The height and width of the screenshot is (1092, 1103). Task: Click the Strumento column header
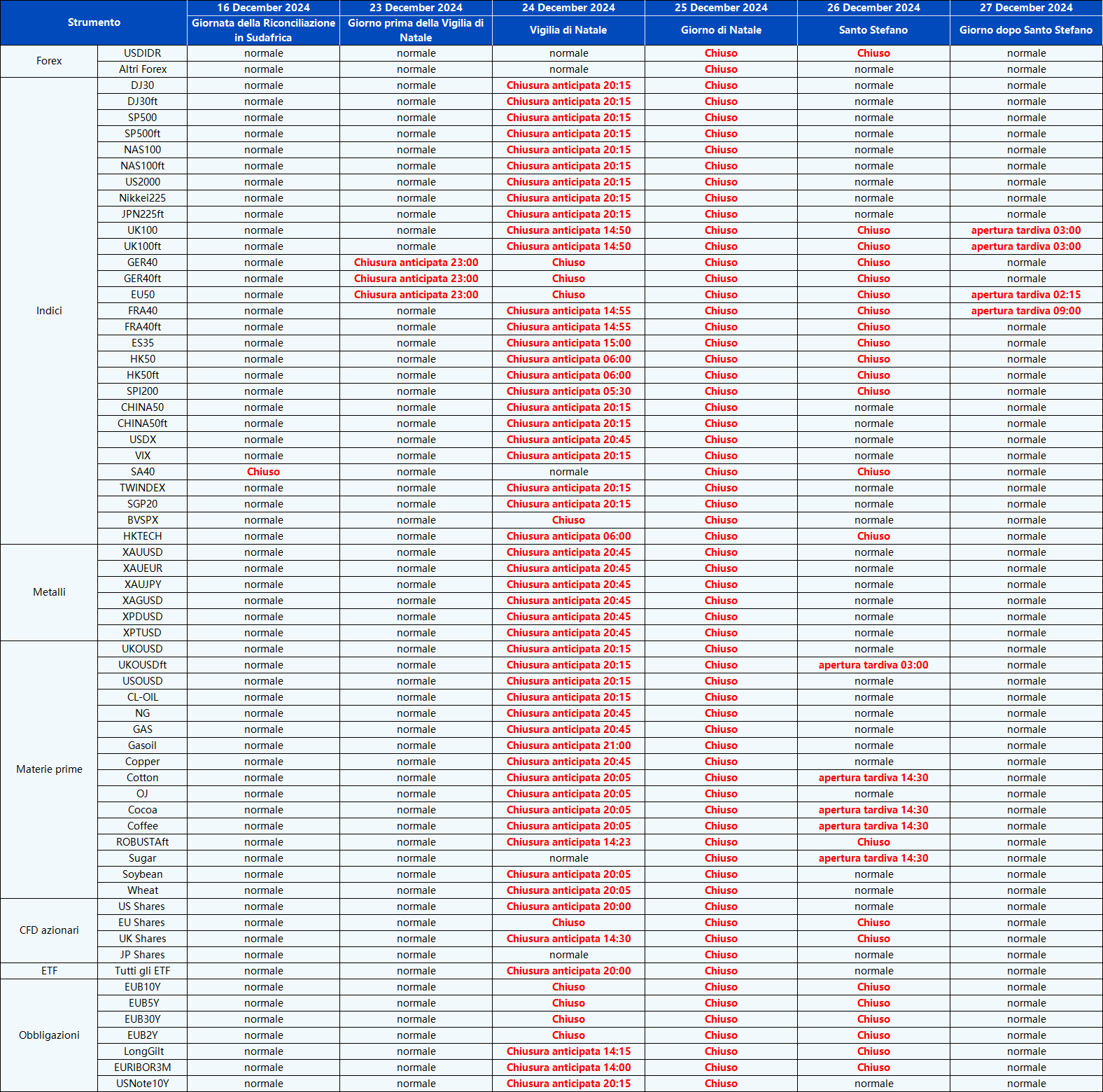coord(94,22)
